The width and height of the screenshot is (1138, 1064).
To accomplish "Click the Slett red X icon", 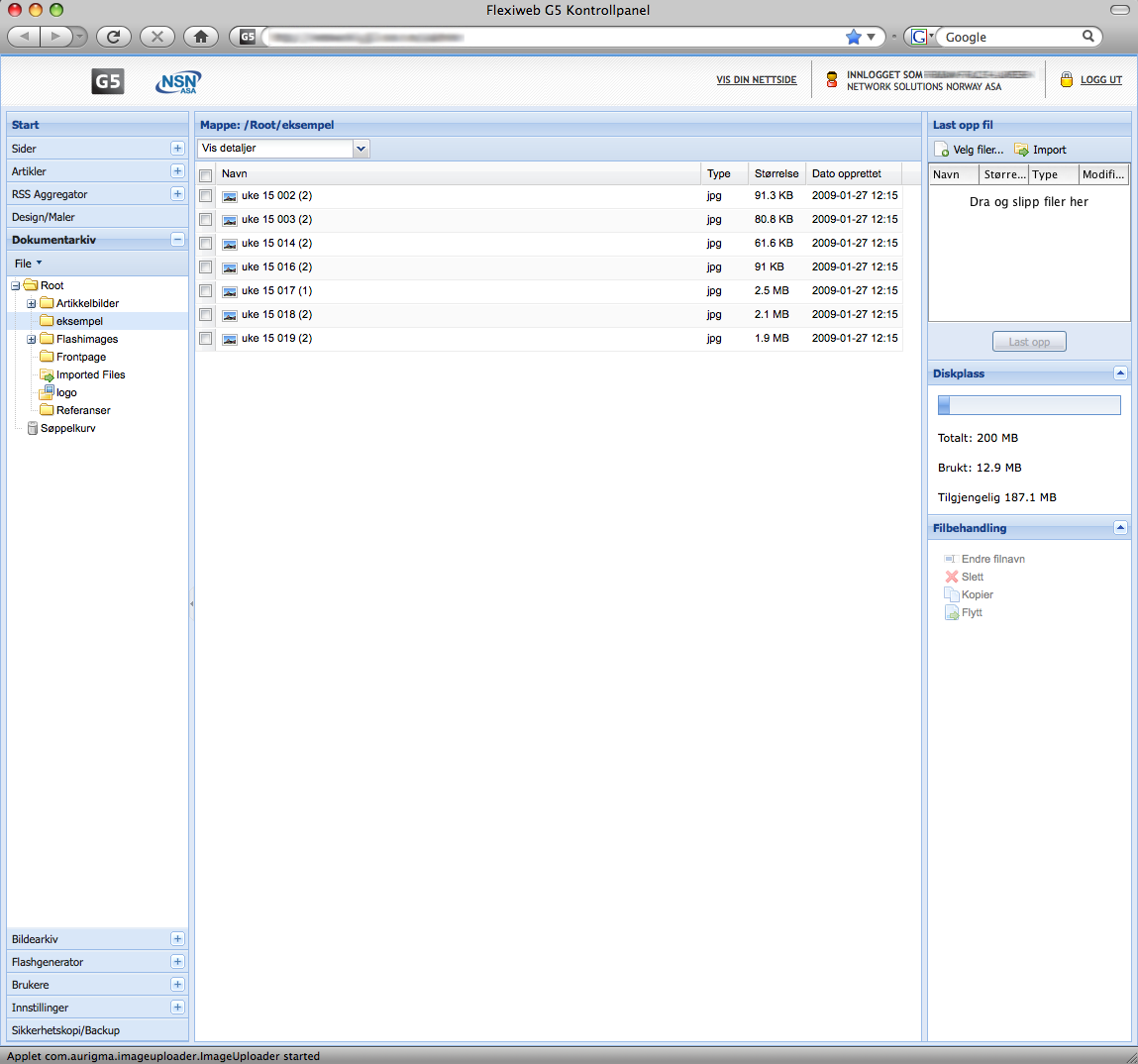I will 952,577.
